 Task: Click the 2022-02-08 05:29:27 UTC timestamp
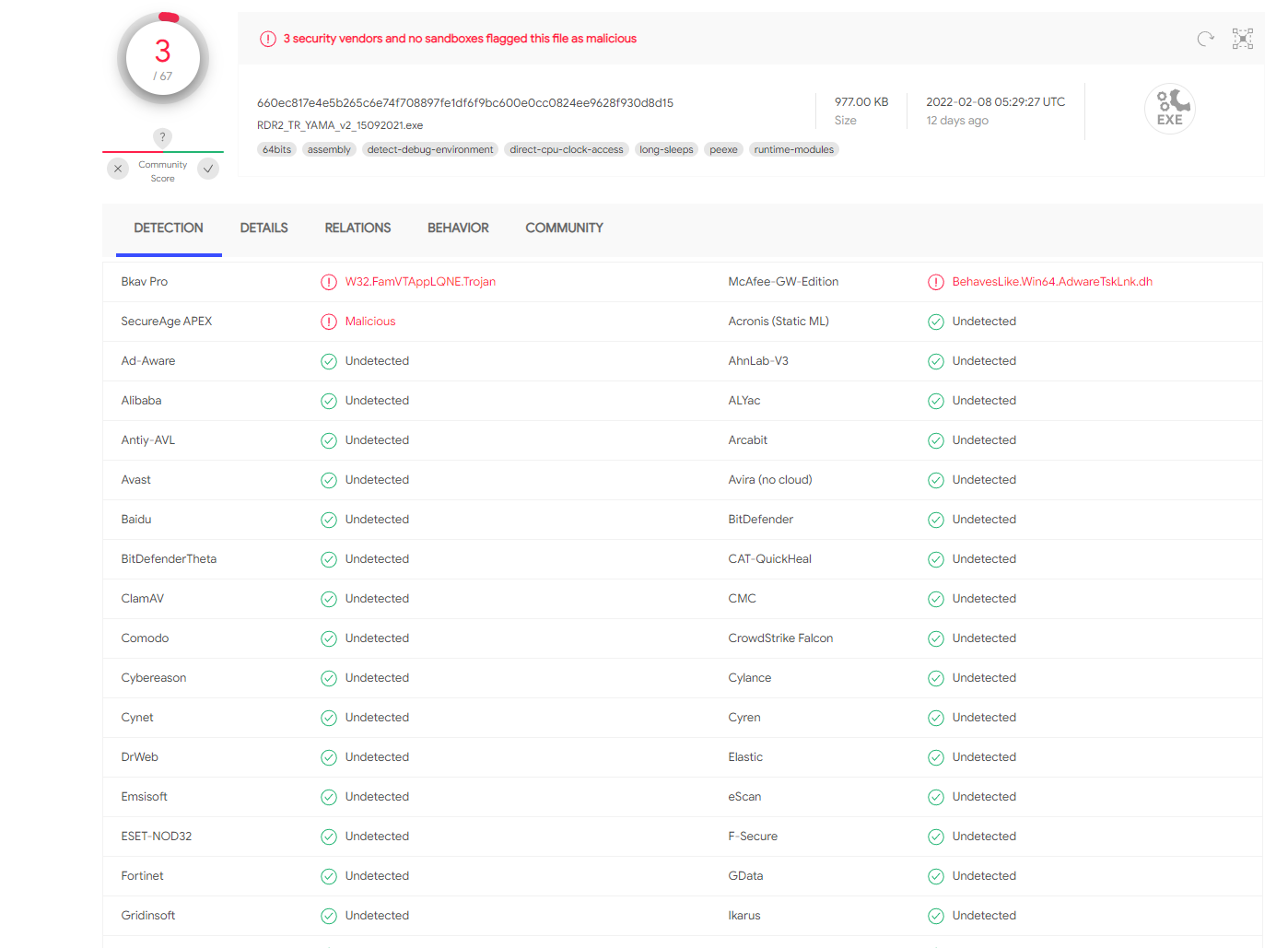[x=995, y=102]
